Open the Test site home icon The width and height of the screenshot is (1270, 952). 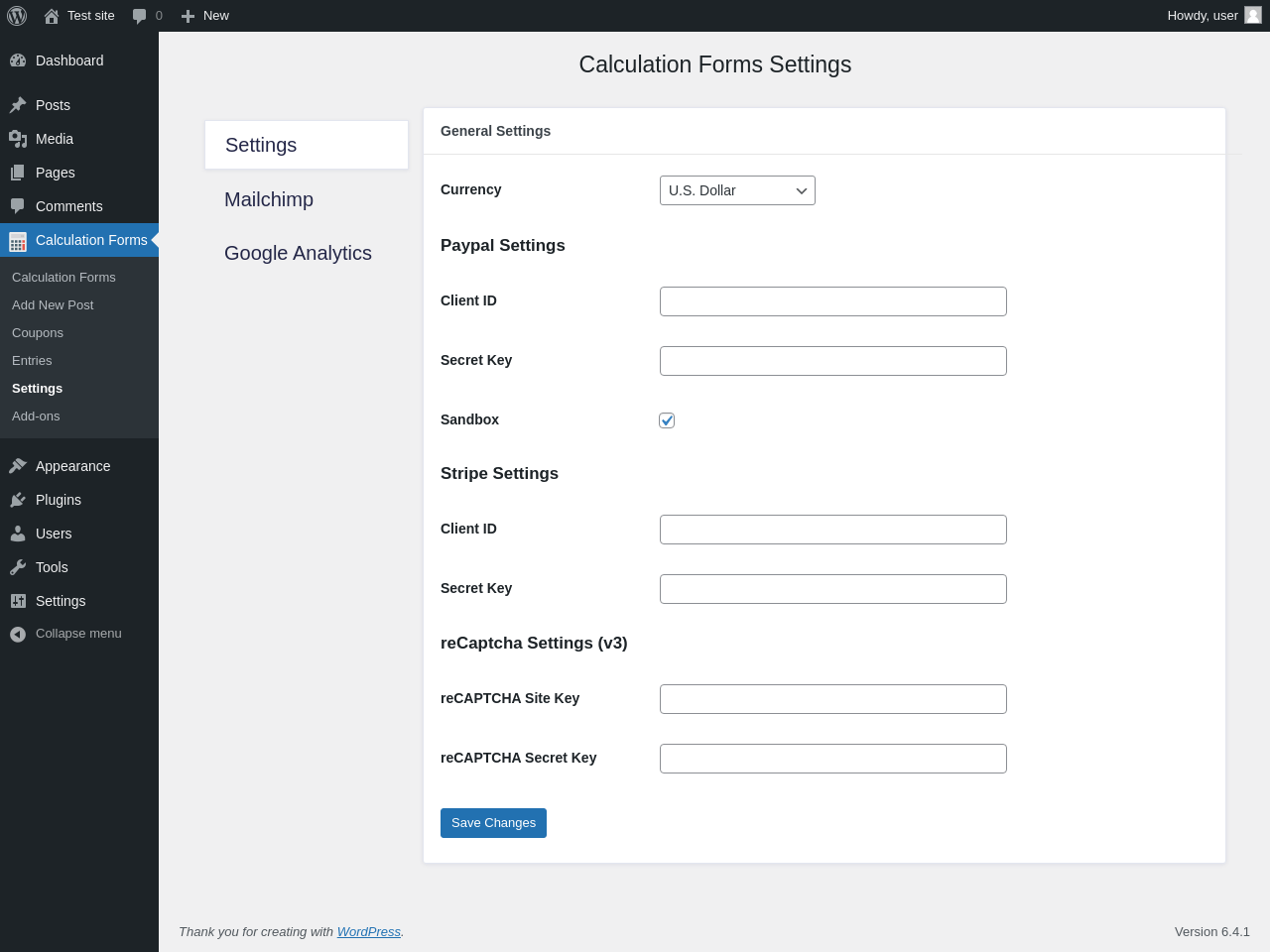coord(52,16)
